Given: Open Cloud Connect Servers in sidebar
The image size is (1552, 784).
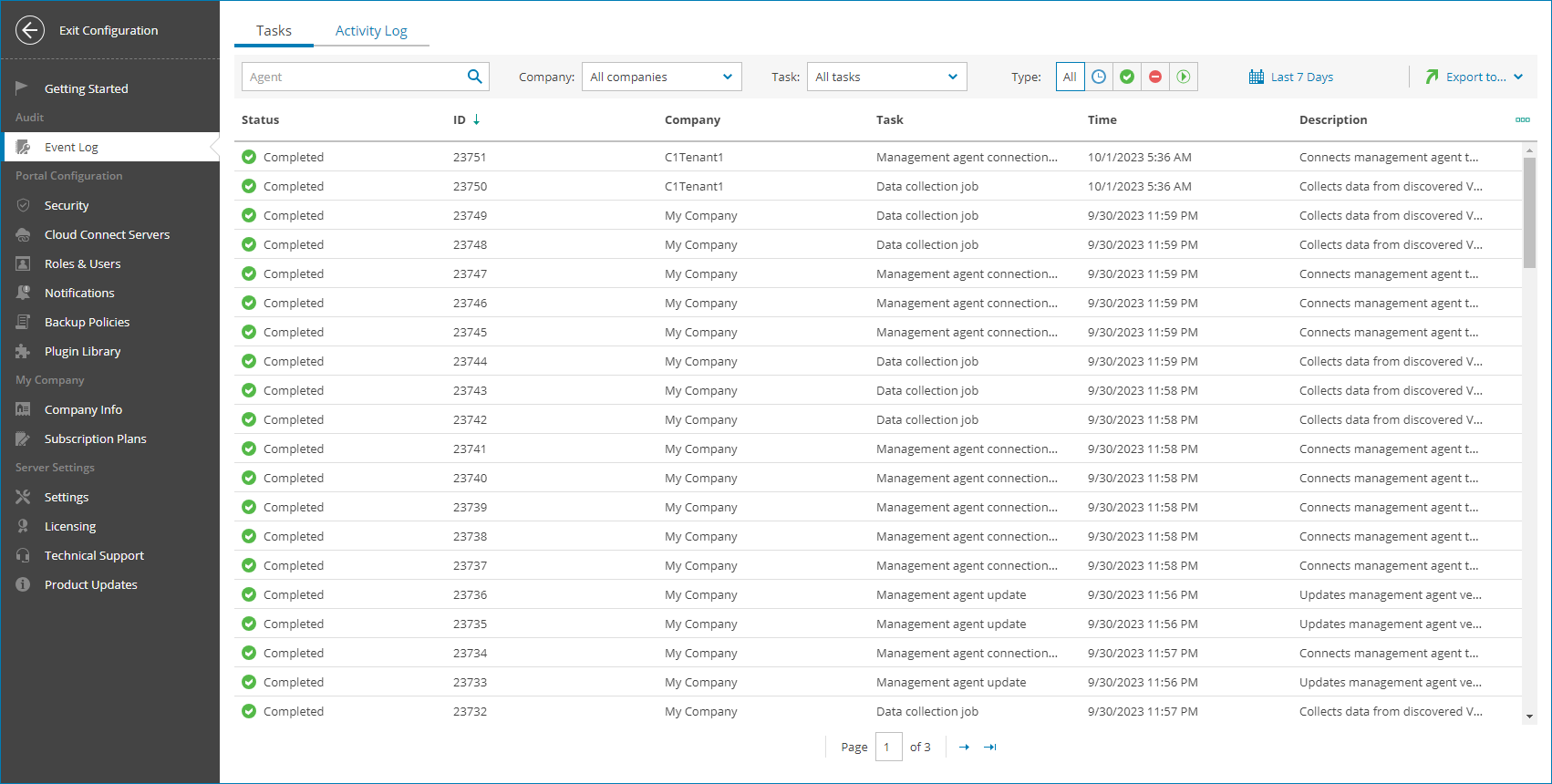Looking at the screenshot, I should tap(107, 234).
